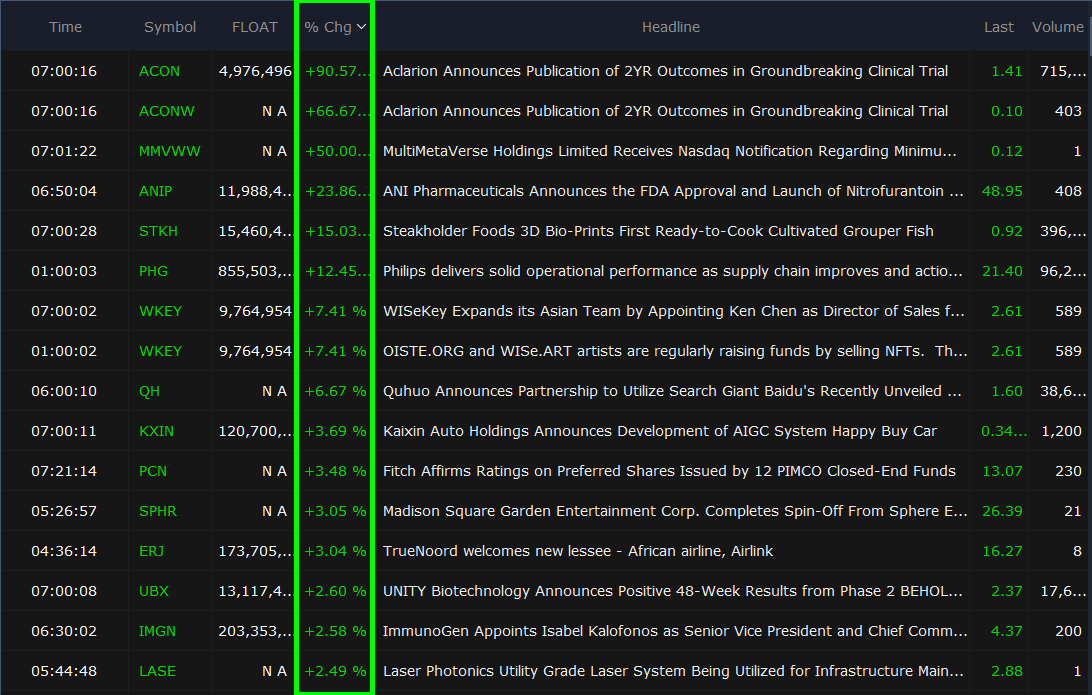Open the Madison Square Garden Spin-Off headline
This screenshot has height=695, width=1092.
(x=675, y=511)
